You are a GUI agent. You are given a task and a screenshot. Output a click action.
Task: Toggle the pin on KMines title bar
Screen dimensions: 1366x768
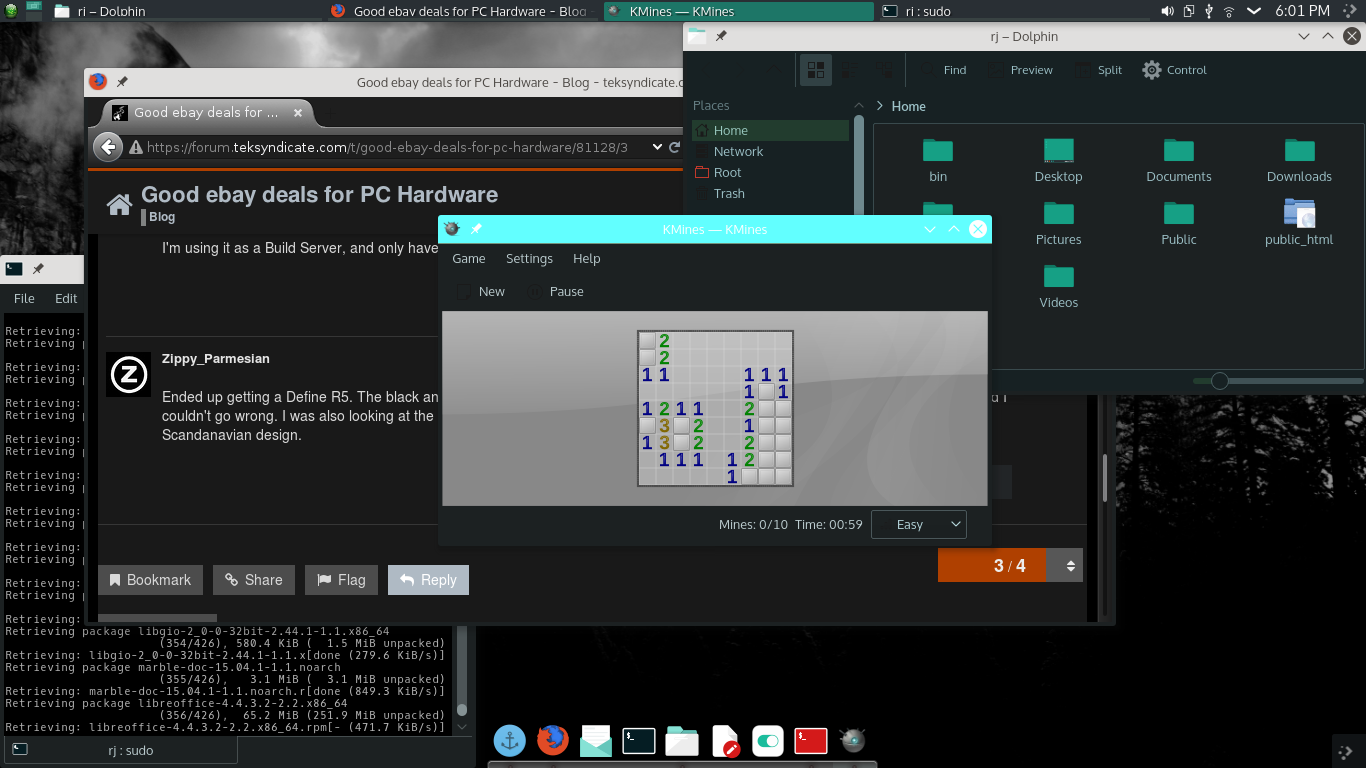477,229
